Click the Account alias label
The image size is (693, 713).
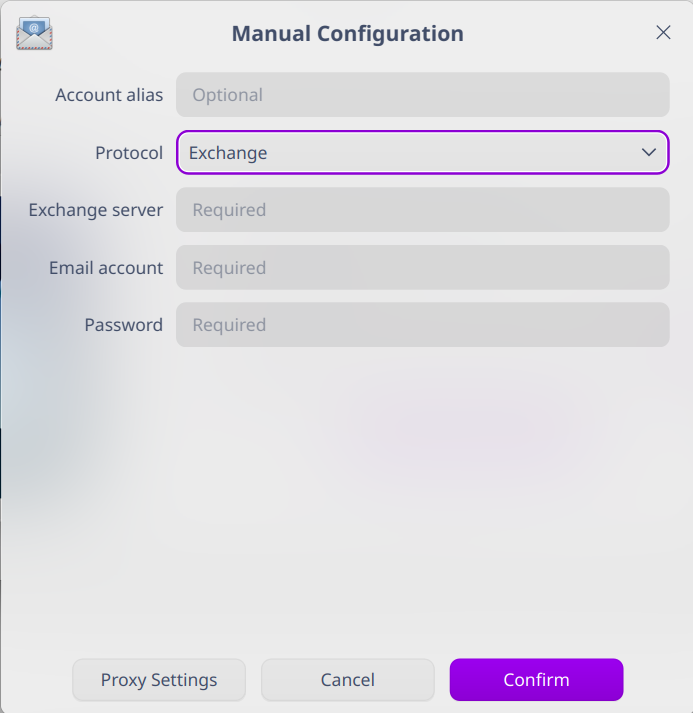[x=109, y=95]
